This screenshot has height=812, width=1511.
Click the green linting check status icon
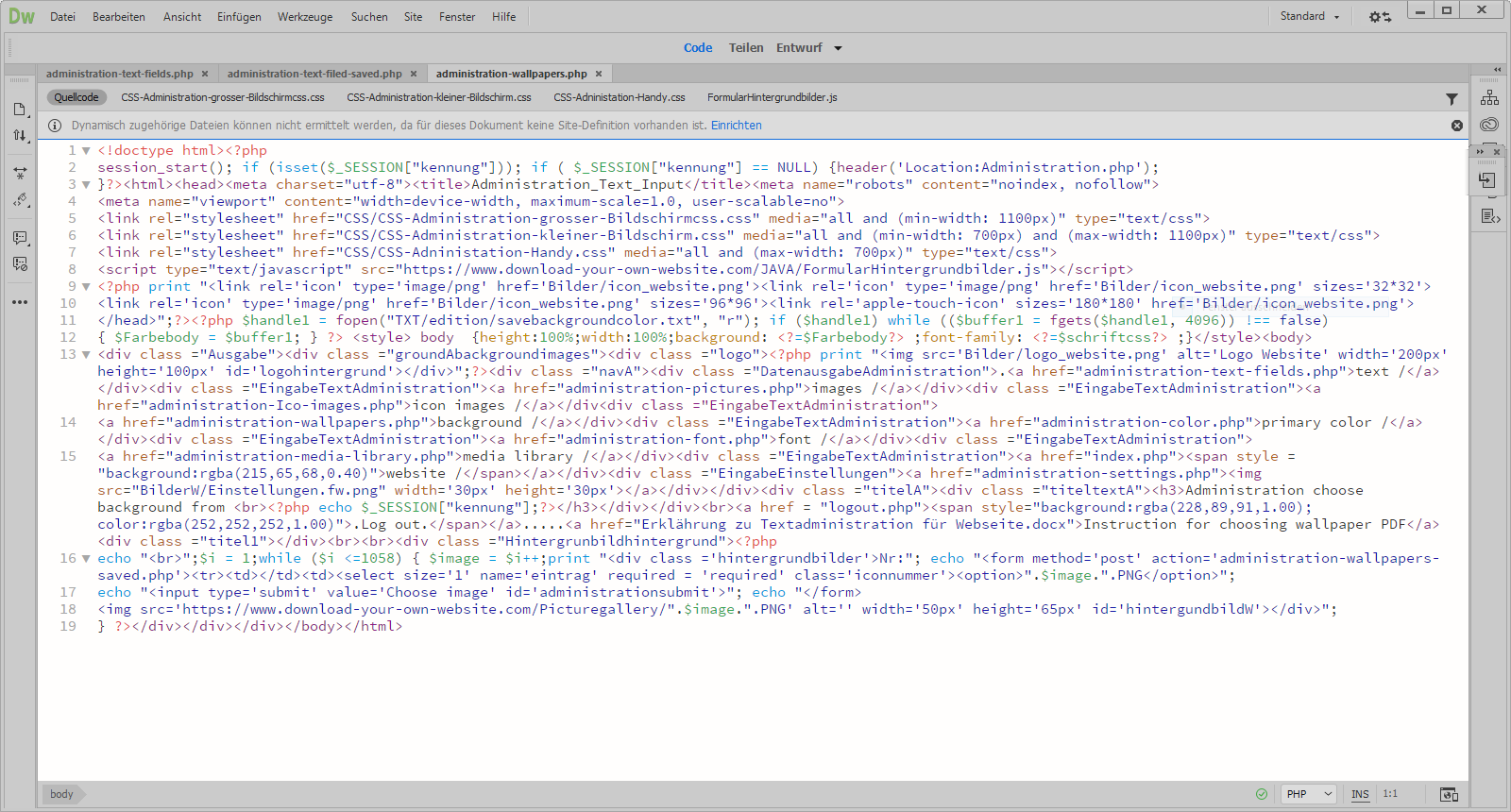(1262, 794)
